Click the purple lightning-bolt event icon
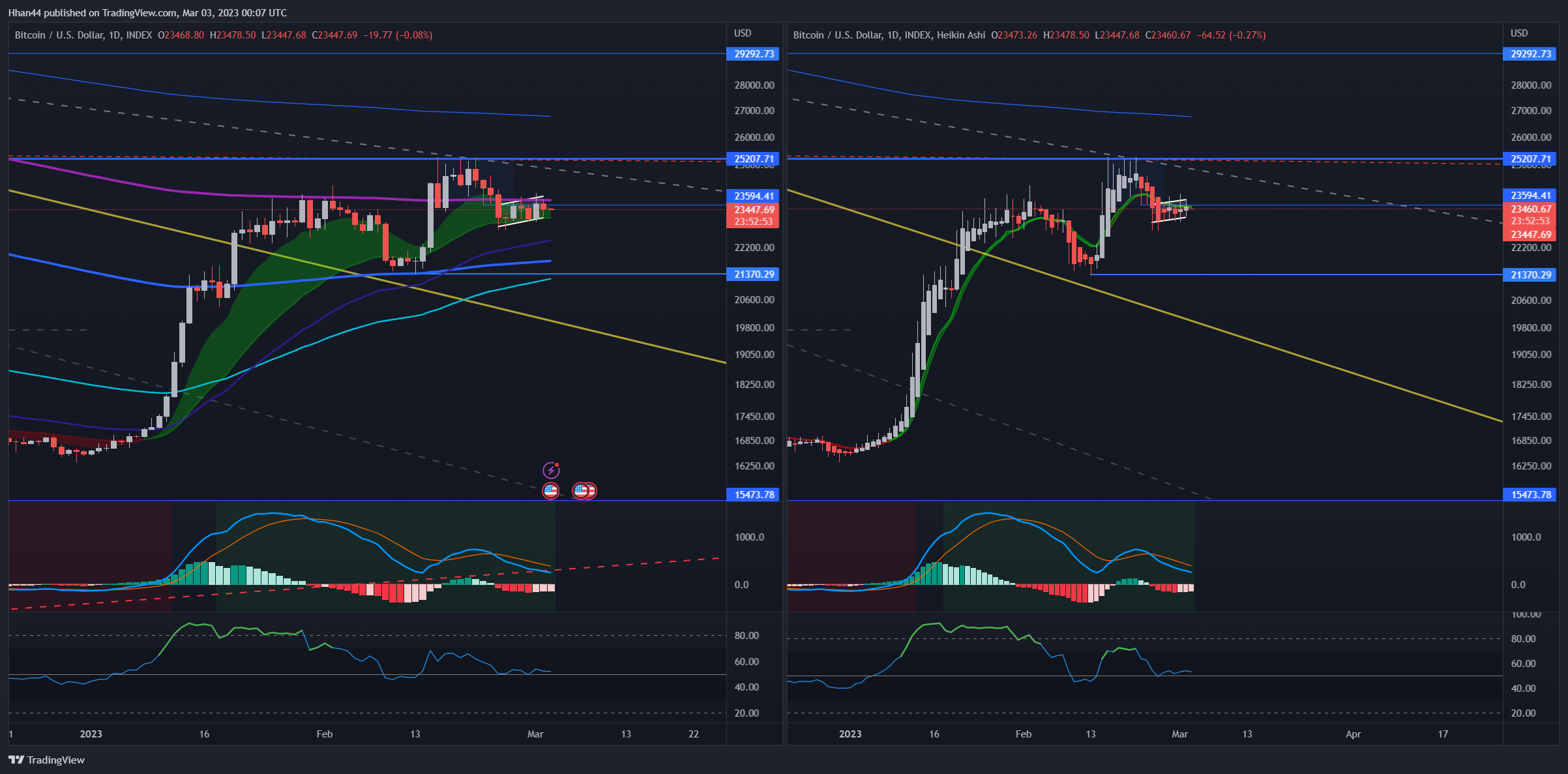 coord(551,470)
